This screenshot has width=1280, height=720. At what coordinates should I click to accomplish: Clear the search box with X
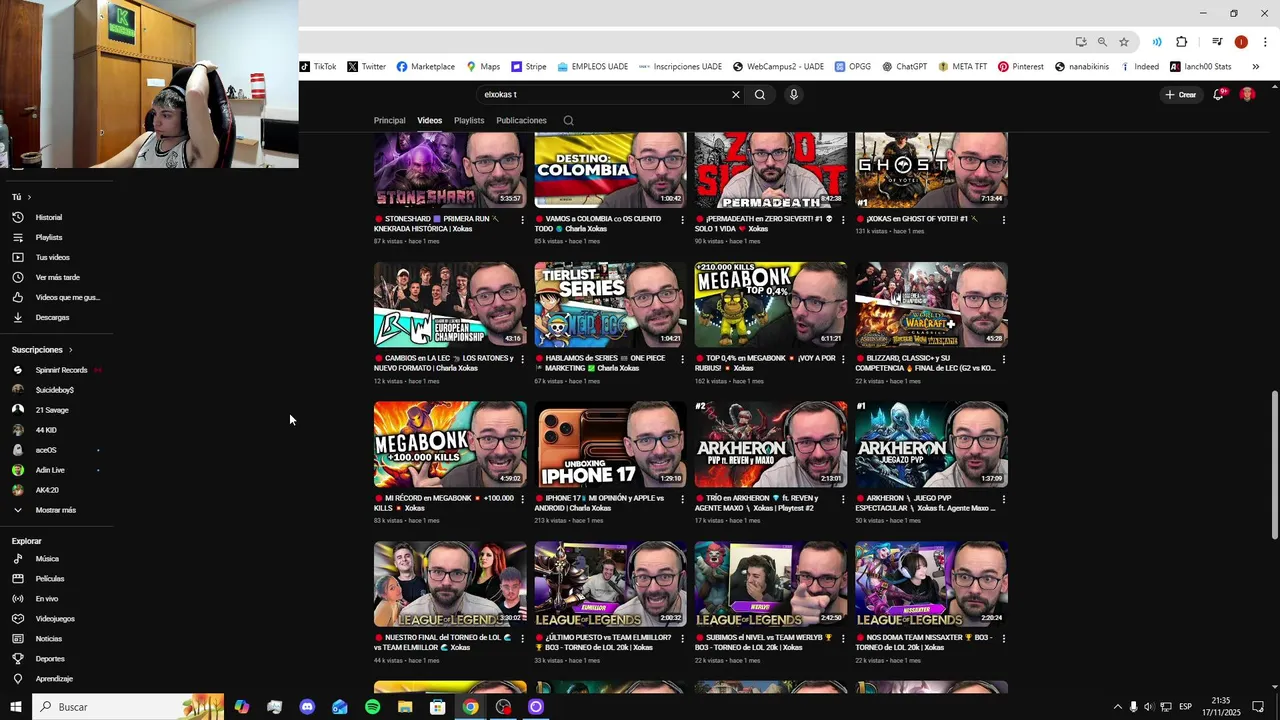[x=736, y=95]
